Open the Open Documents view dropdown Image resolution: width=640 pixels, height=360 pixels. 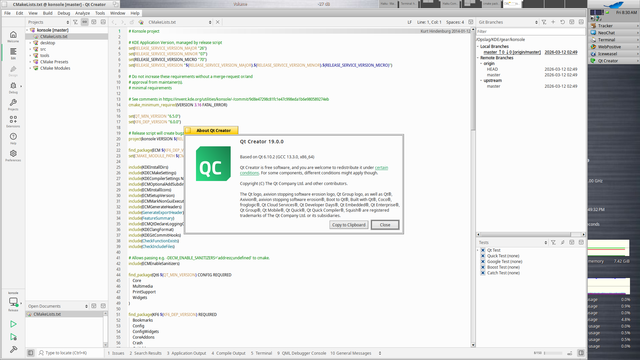(x=58, y=306)
